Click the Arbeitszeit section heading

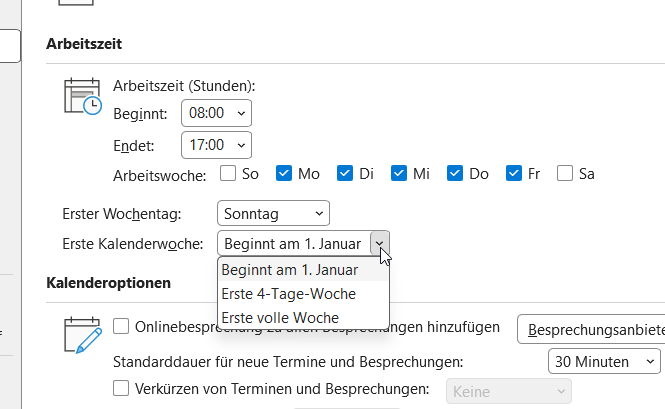[84, 44]
